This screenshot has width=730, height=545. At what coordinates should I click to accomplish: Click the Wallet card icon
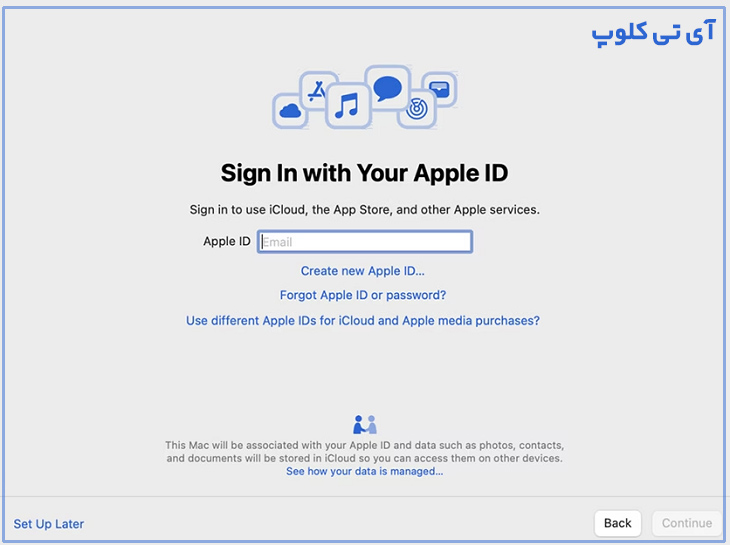click(x=440, y=89)
